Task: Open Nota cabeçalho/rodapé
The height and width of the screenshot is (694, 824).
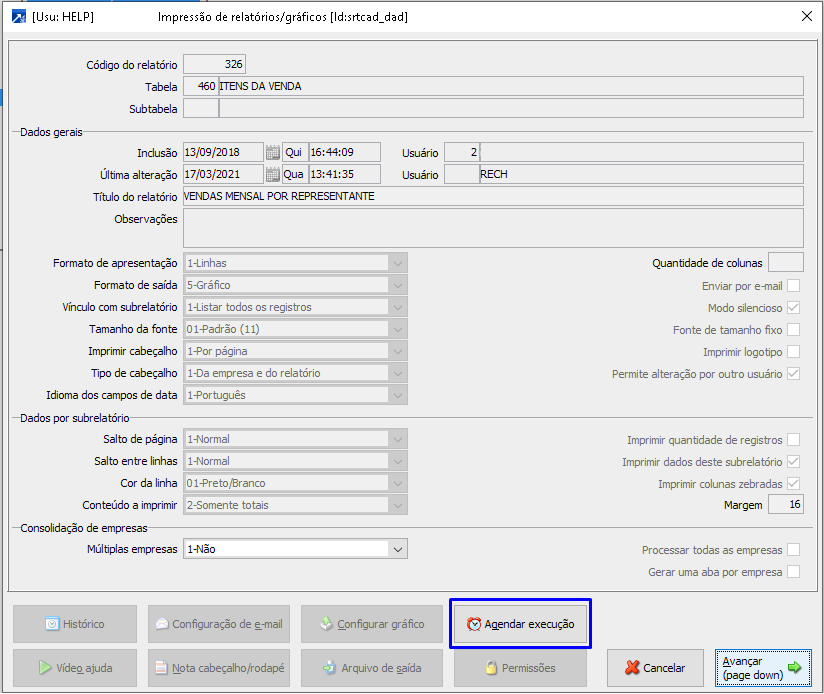Action: pos(219,668)
